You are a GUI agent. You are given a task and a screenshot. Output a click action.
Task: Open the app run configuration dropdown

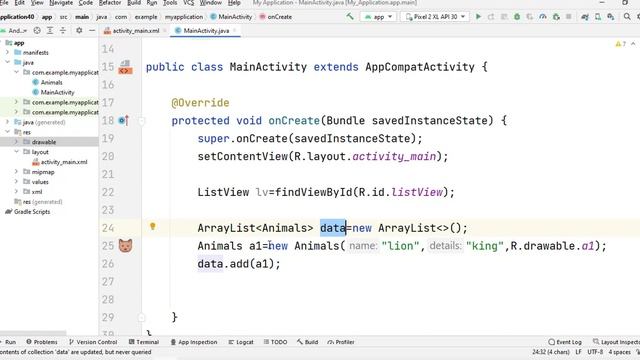pos(378,17)
